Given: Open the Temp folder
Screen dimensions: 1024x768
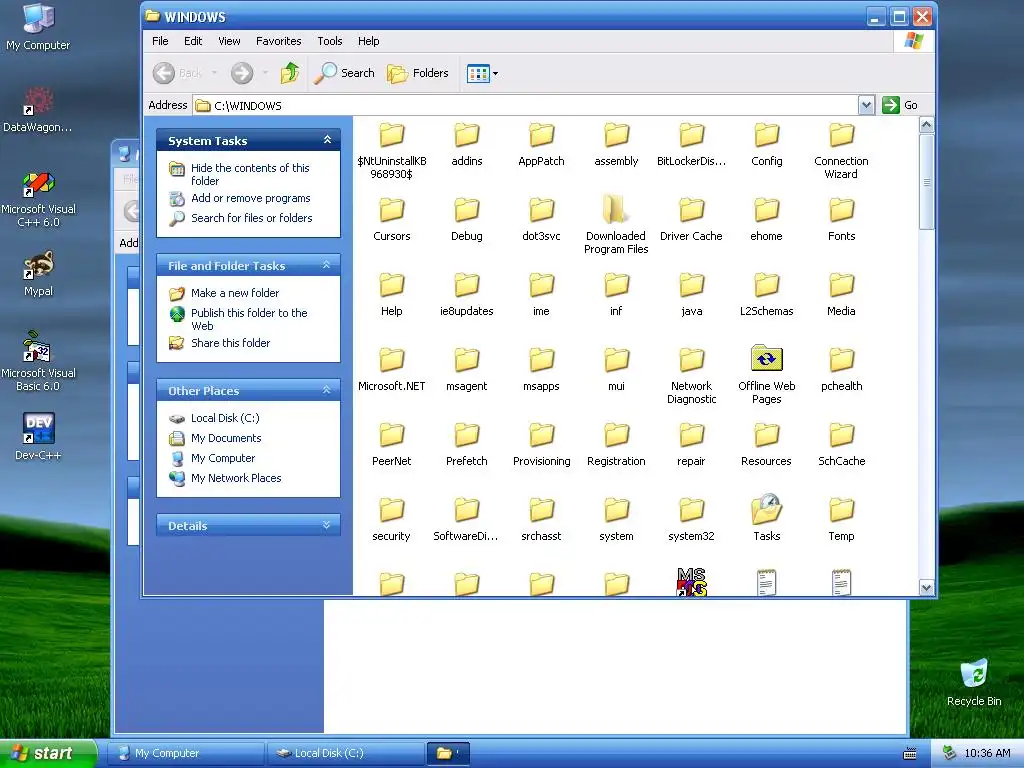Looking at the screenshot, I should click(841, 520).
